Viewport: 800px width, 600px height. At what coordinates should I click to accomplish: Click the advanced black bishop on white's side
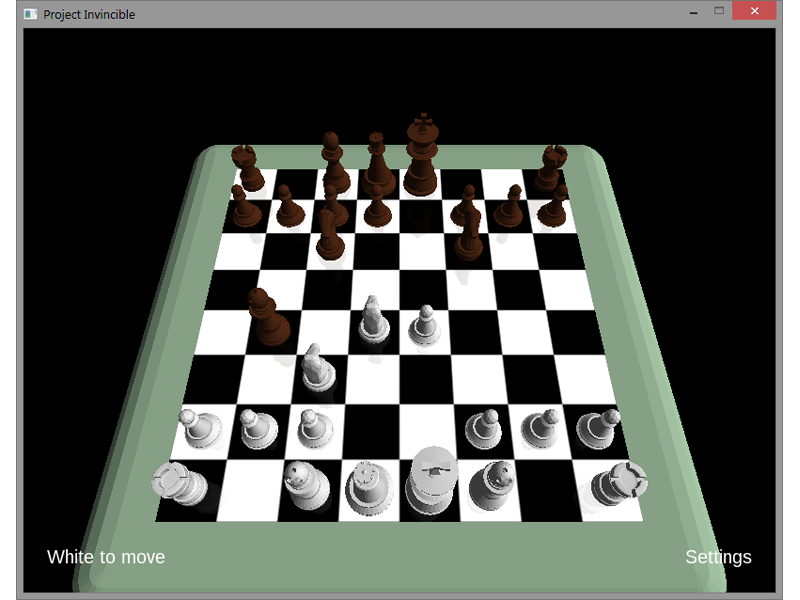[267, 316]
